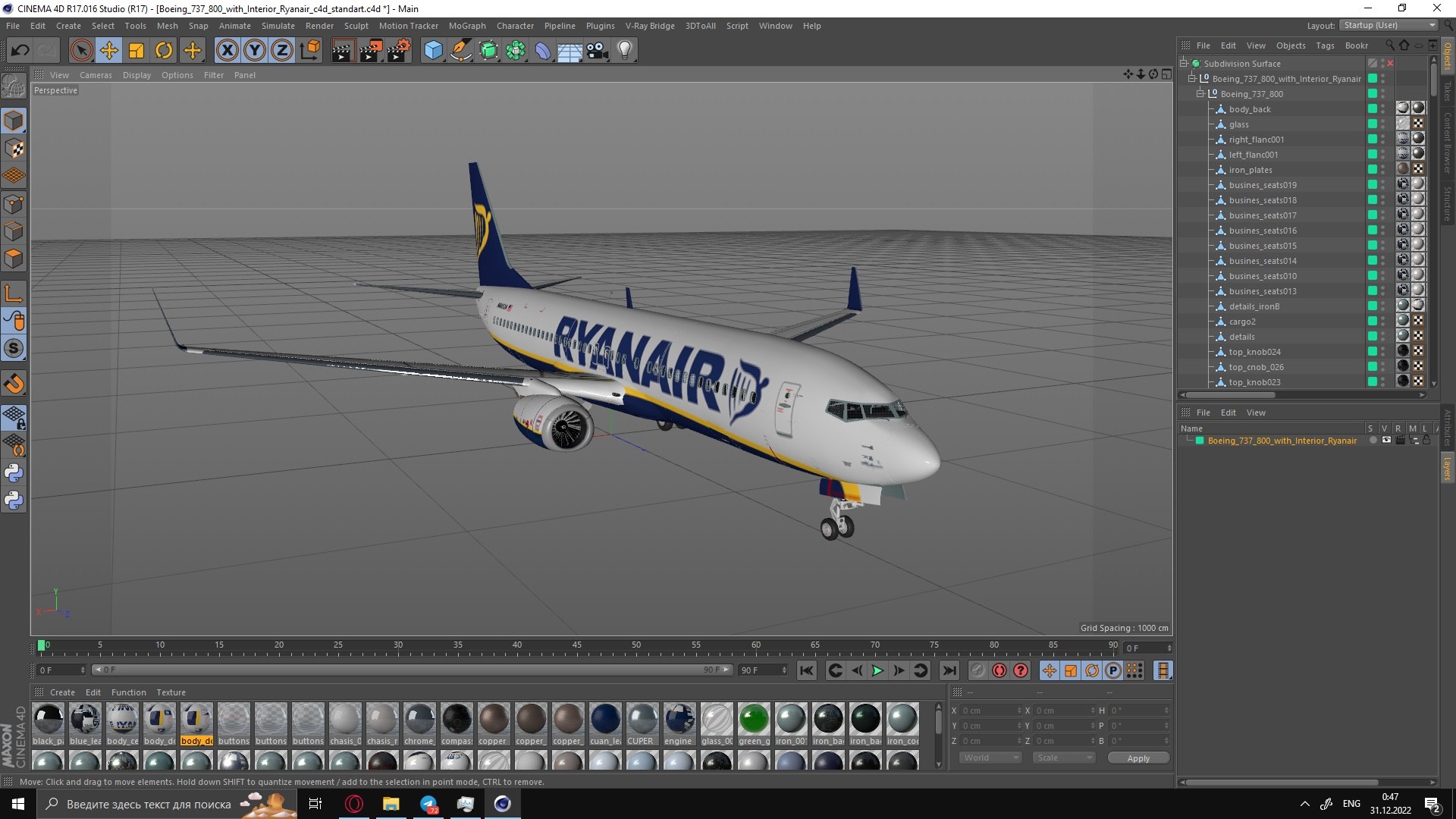Switch to Polygons mode in left palette
The width and height of the screenshot is (1456, 819).
pyautogui.click(x=14, y=259)
